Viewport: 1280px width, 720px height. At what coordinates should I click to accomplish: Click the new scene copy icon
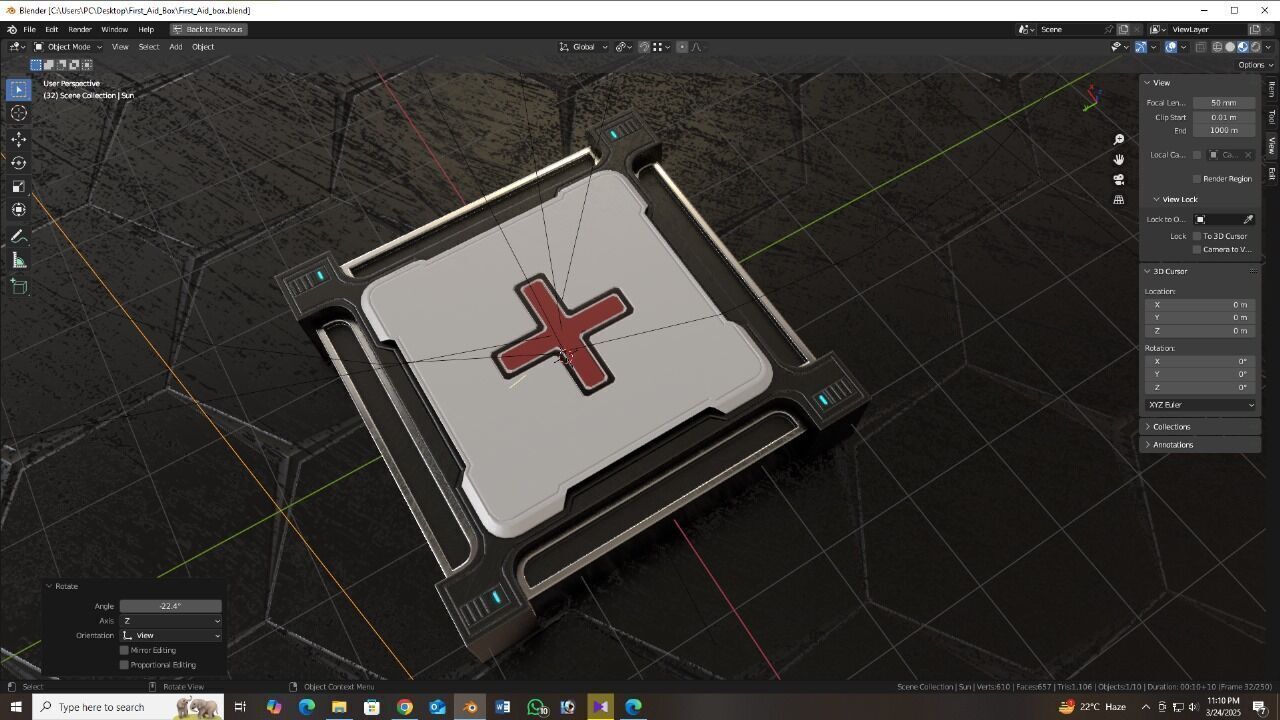[1123, 29]
